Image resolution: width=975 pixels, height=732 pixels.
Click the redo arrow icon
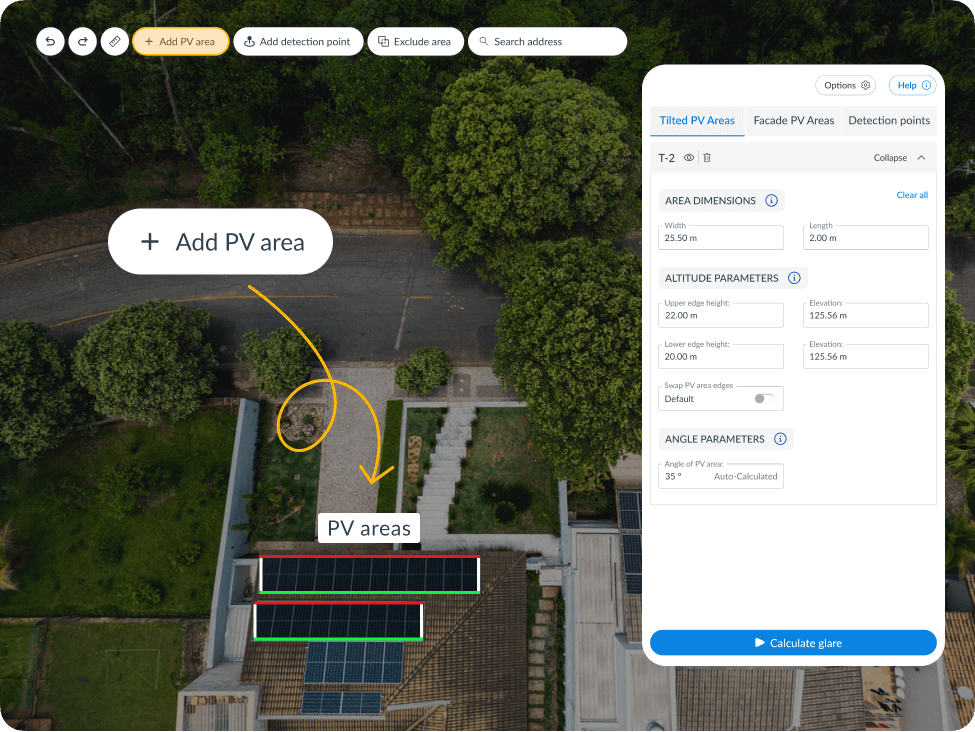point(82,42)
